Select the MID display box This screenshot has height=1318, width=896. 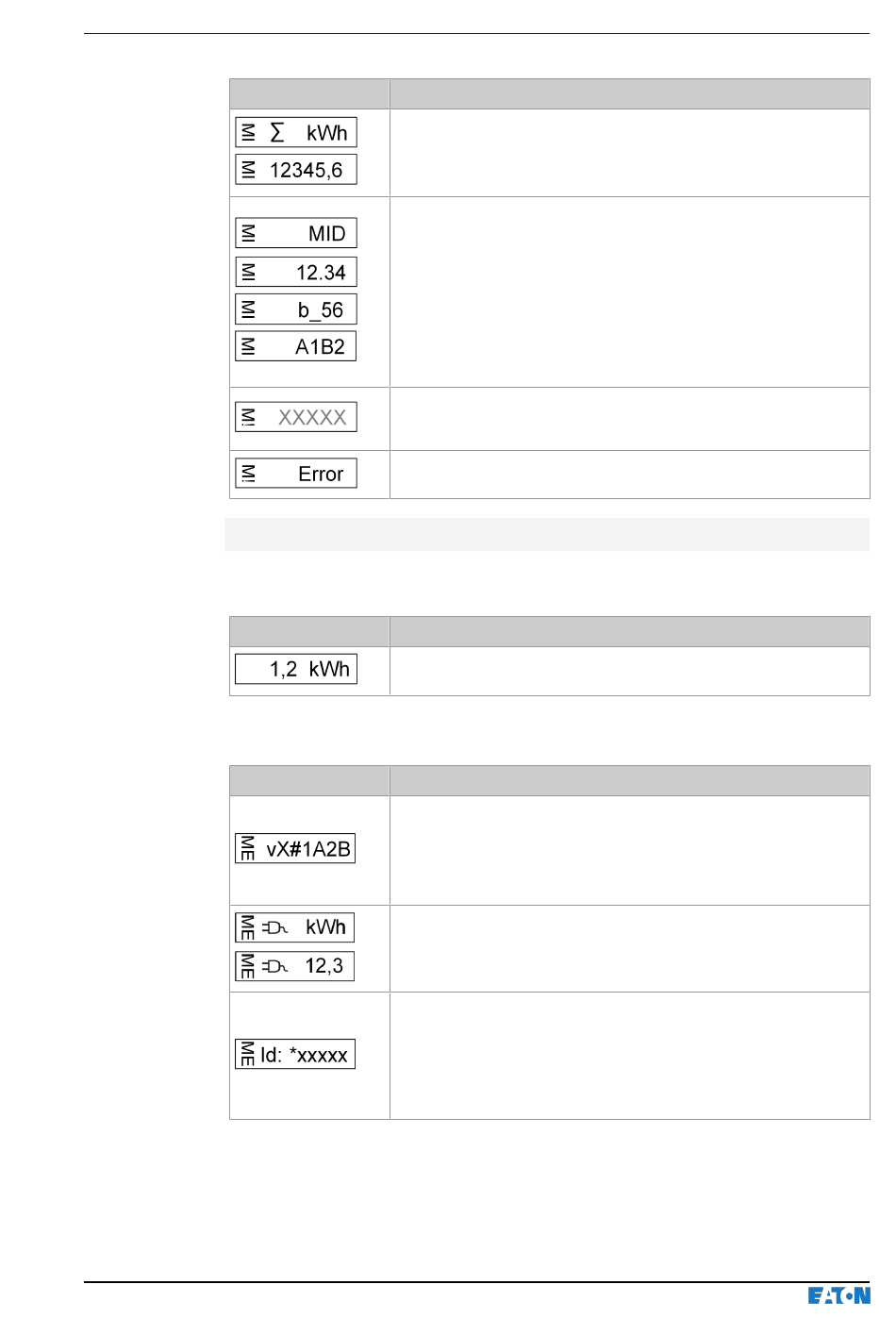tap(296, 233)
